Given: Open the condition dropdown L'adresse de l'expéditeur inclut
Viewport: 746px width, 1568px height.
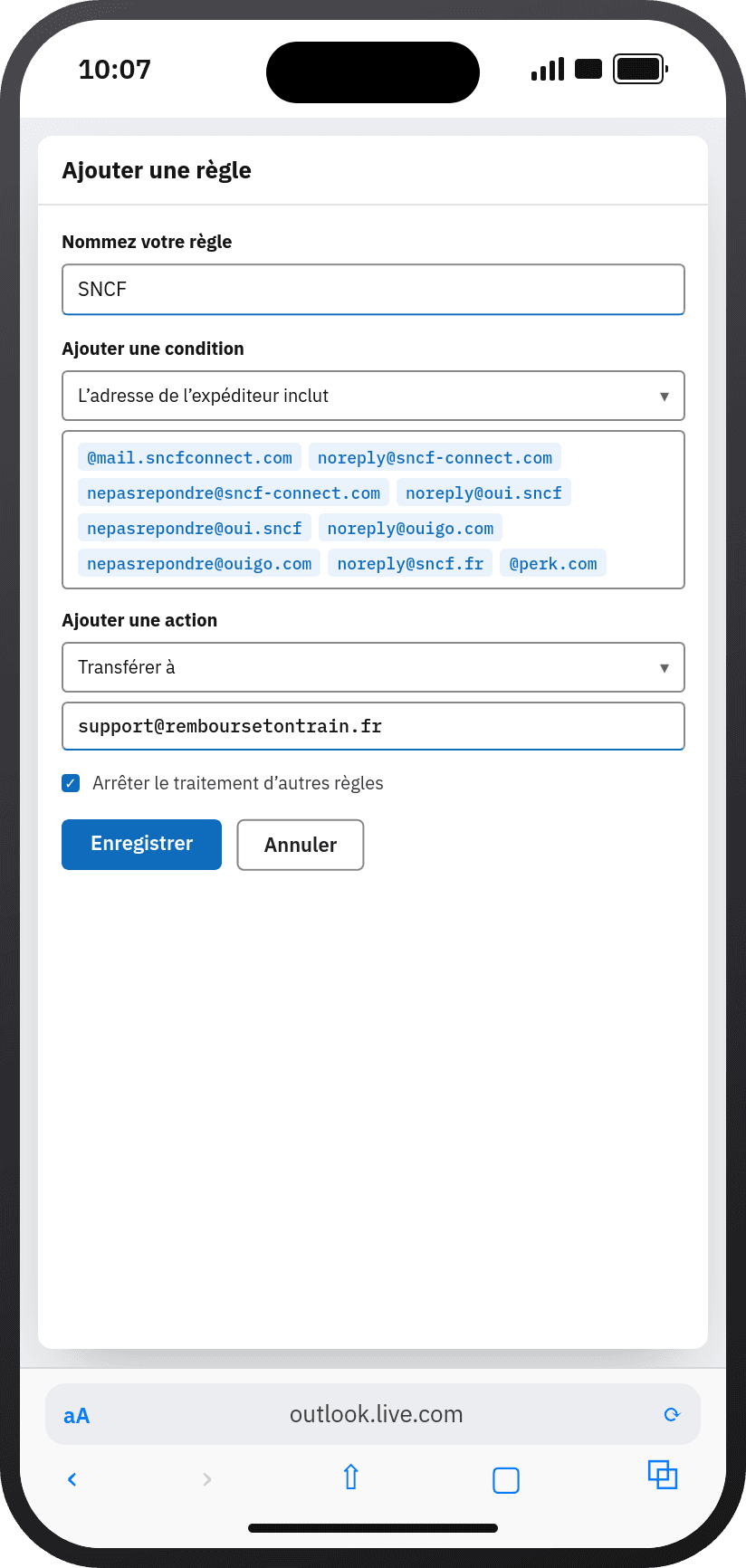Looking at the screenshot, I should tap(373, 396).
